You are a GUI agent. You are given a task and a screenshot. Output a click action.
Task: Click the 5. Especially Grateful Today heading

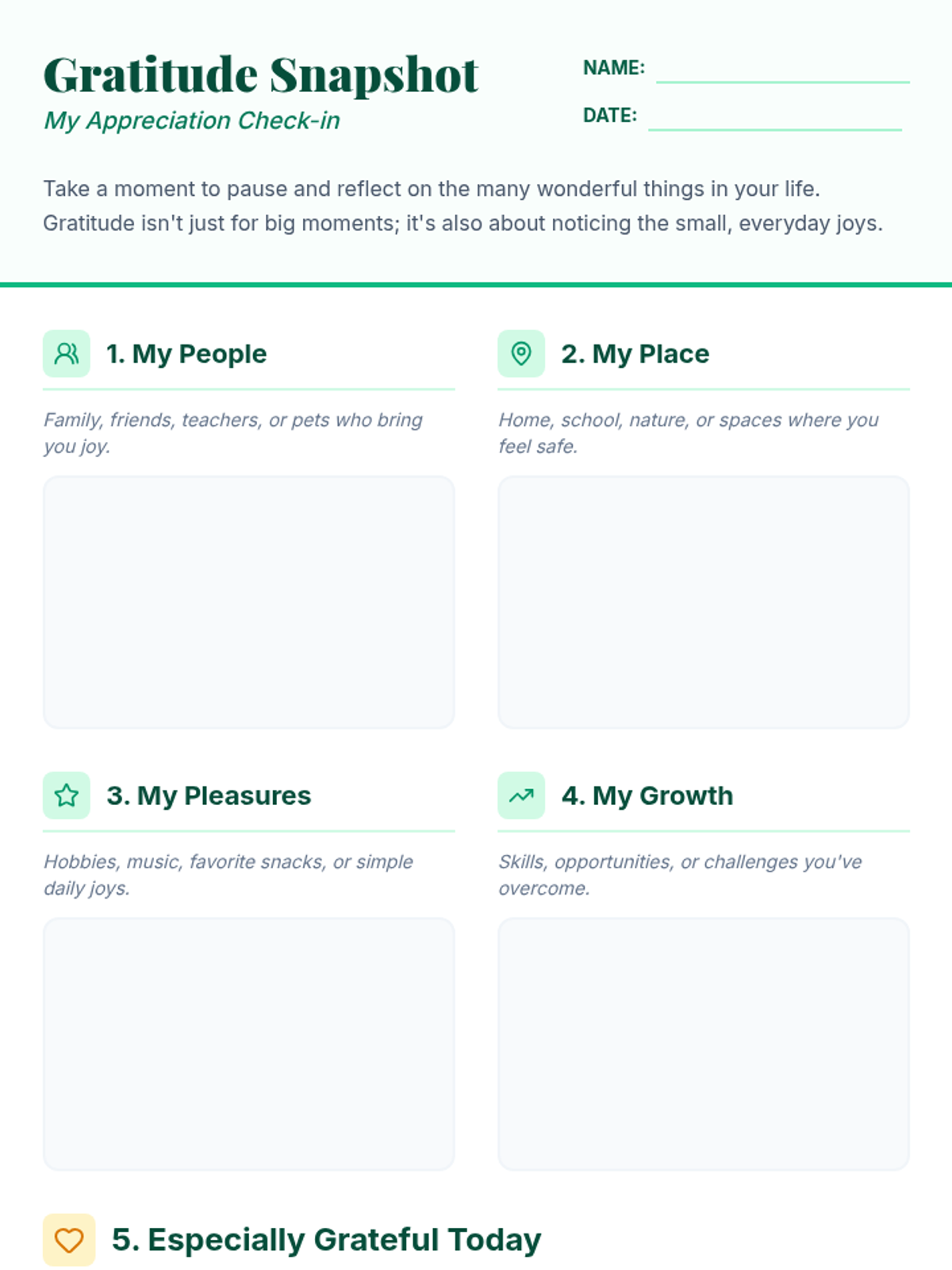(326, 1240)
